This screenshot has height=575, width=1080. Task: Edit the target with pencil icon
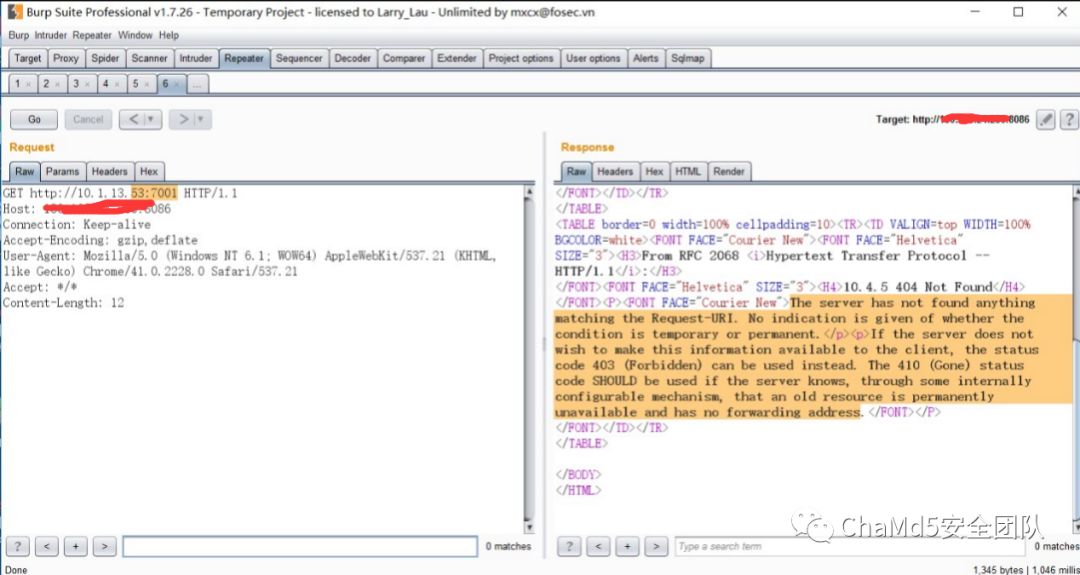(1046, 119)
